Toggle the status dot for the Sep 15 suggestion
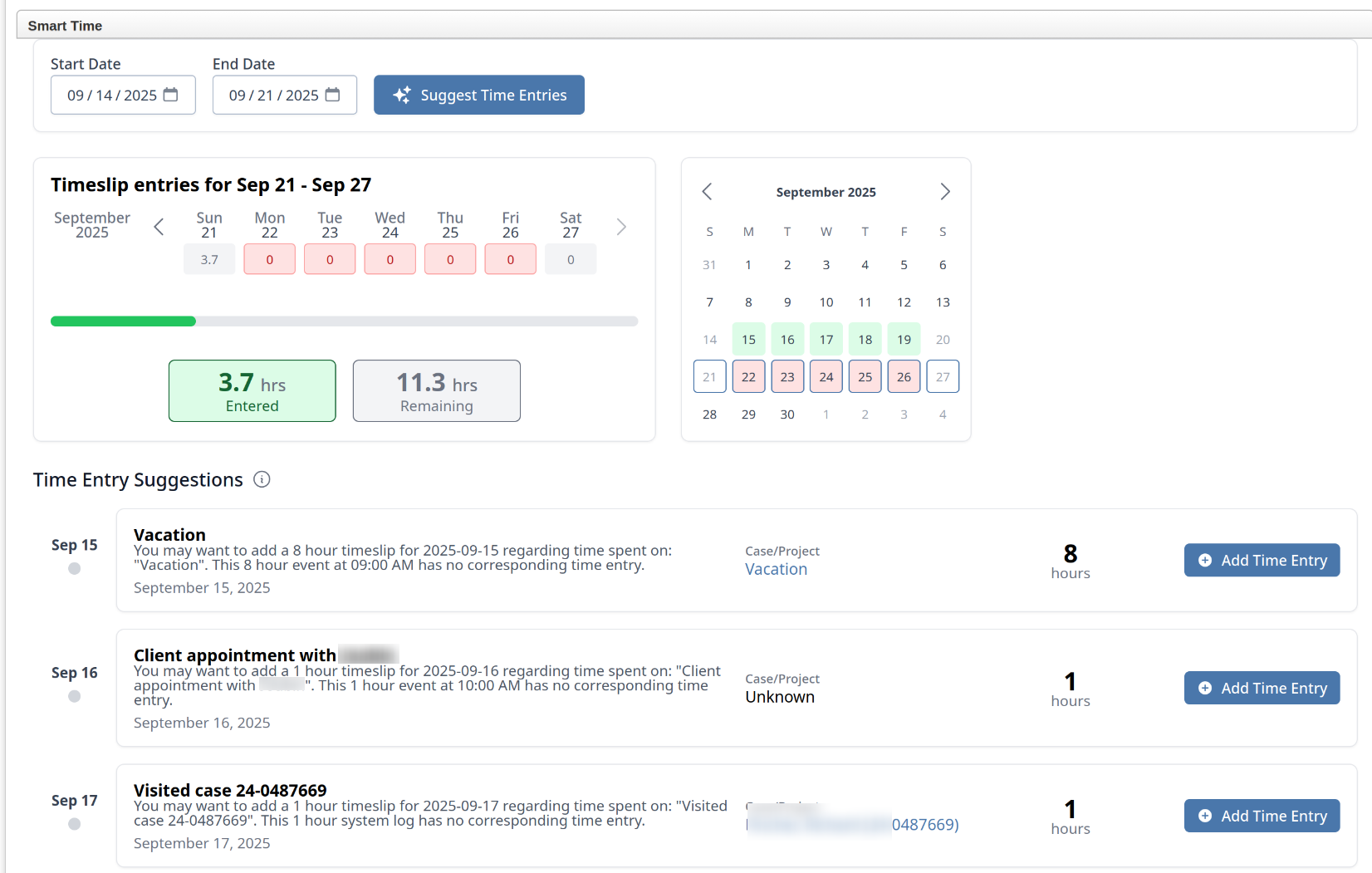The width and height of the screenshot is (1372, 873). point(74,568)
